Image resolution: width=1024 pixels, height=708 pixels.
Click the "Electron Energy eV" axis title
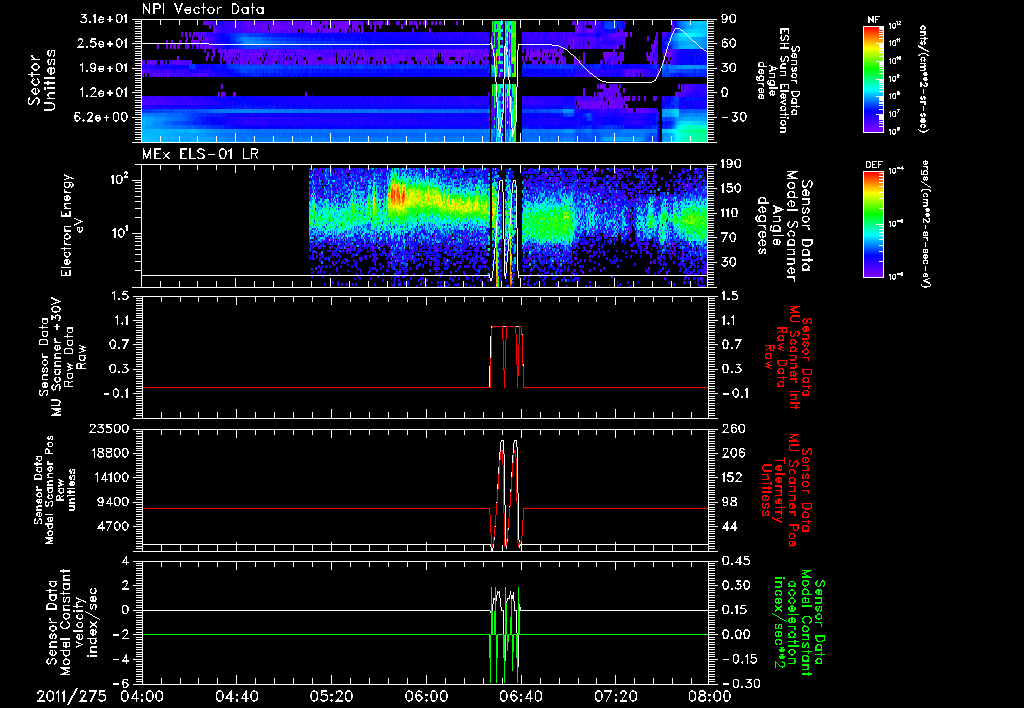pyautogui.click(x=71, y=225)
